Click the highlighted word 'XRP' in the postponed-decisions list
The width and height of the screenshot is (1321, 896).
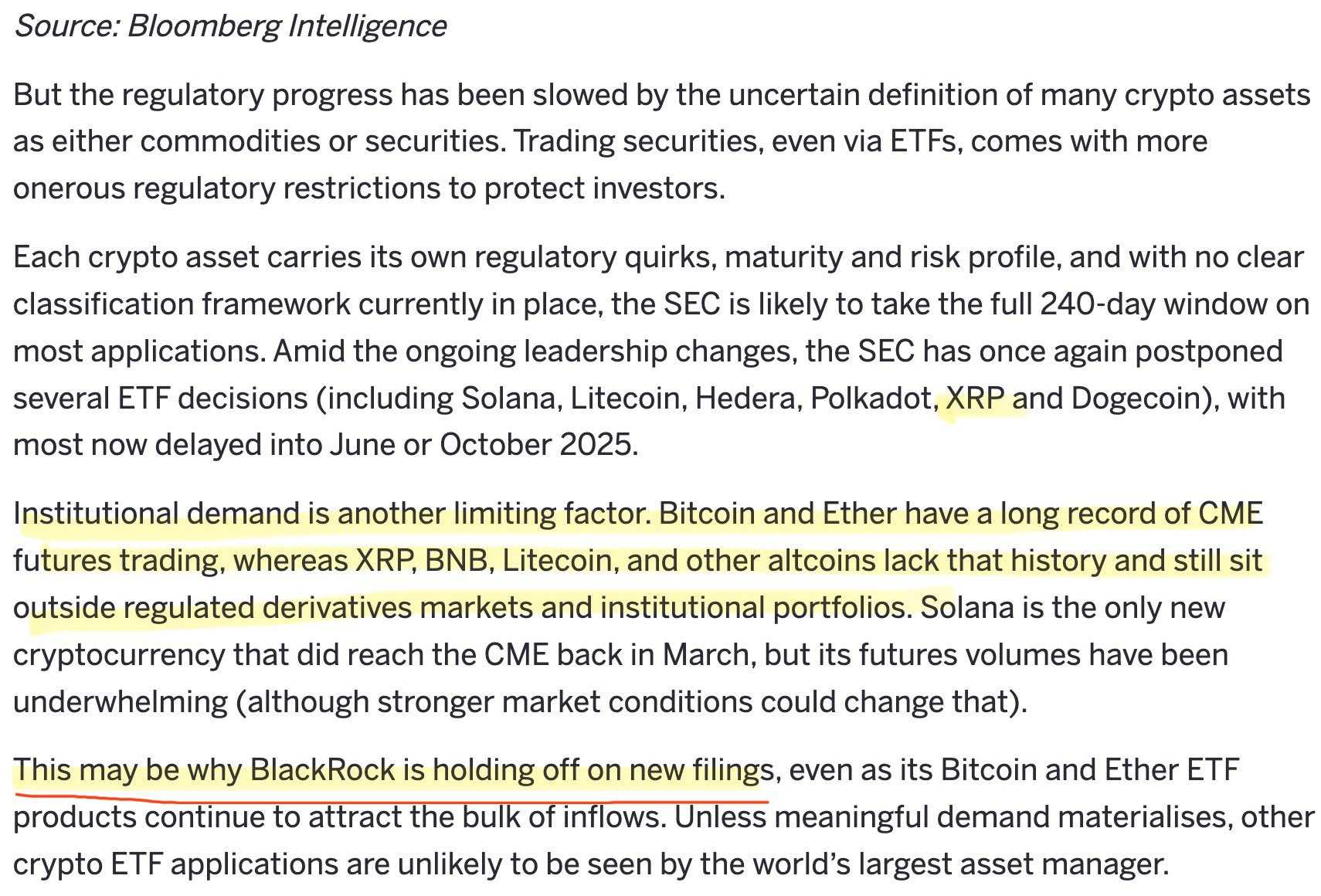point(975,399)
